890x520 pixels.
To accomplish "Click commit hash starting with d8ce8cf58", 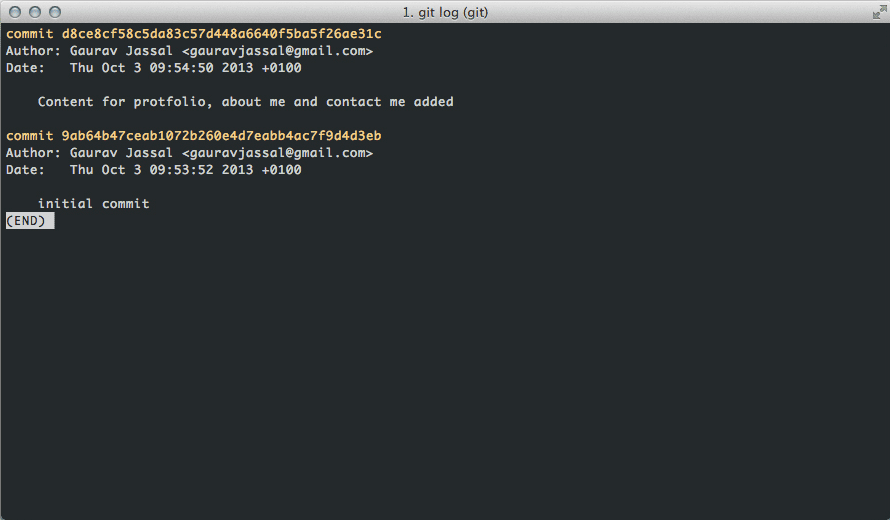I will (221, 34).
